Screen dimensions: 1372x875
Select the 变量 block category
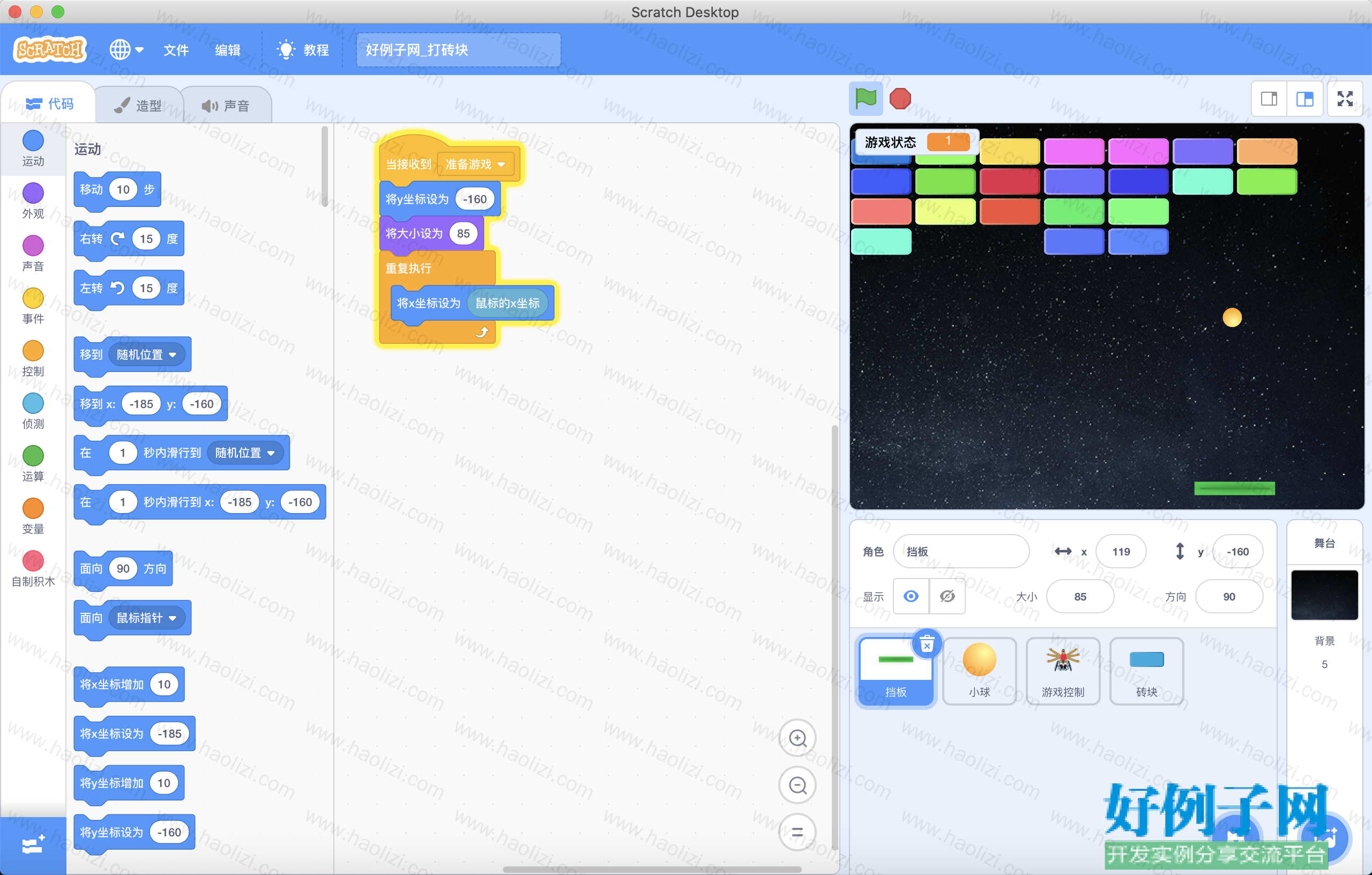point(33,516)
